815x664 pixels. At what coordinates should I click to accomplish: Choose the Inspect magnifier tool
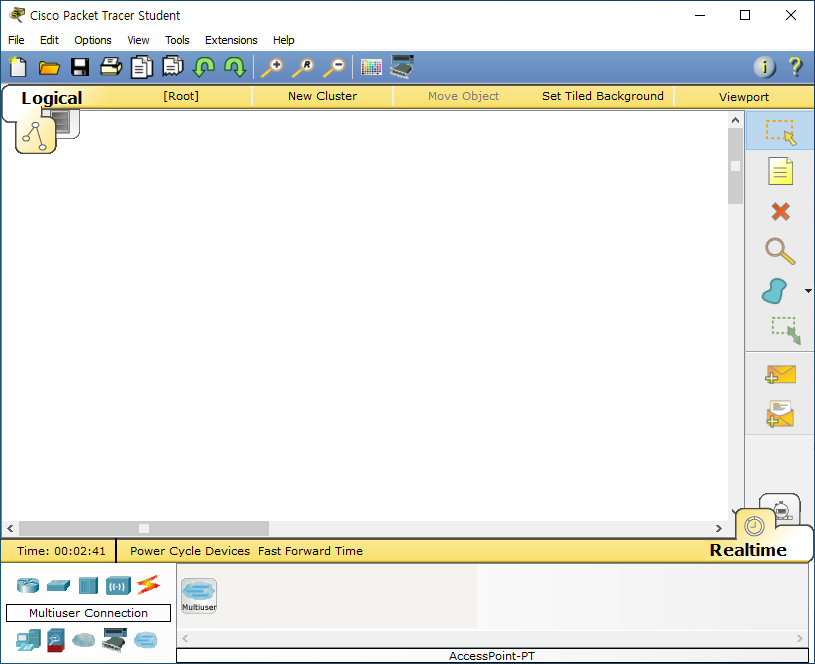tap(780, 251)
